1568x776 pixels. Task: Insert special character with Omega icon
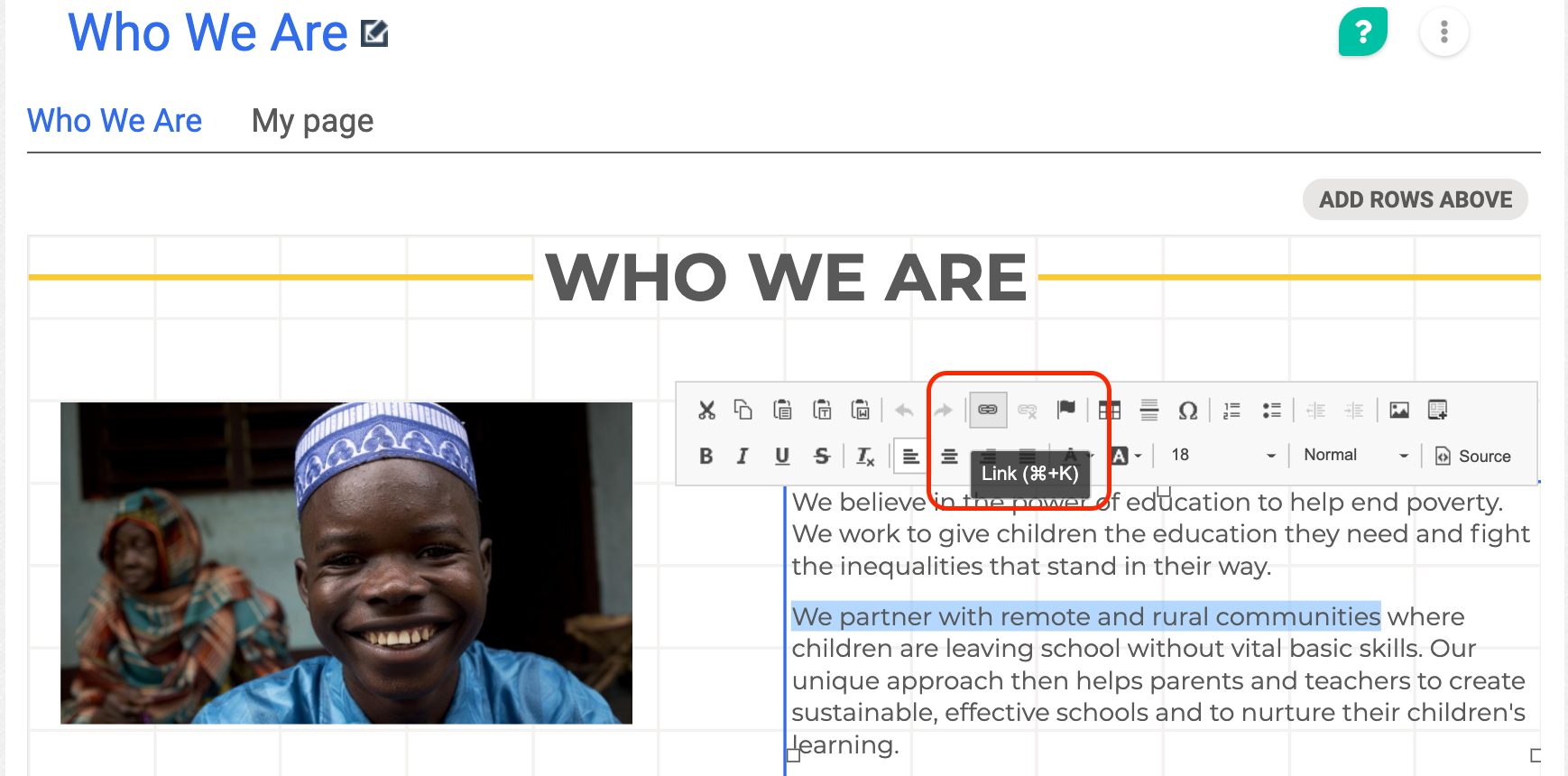pos(1188,411)
